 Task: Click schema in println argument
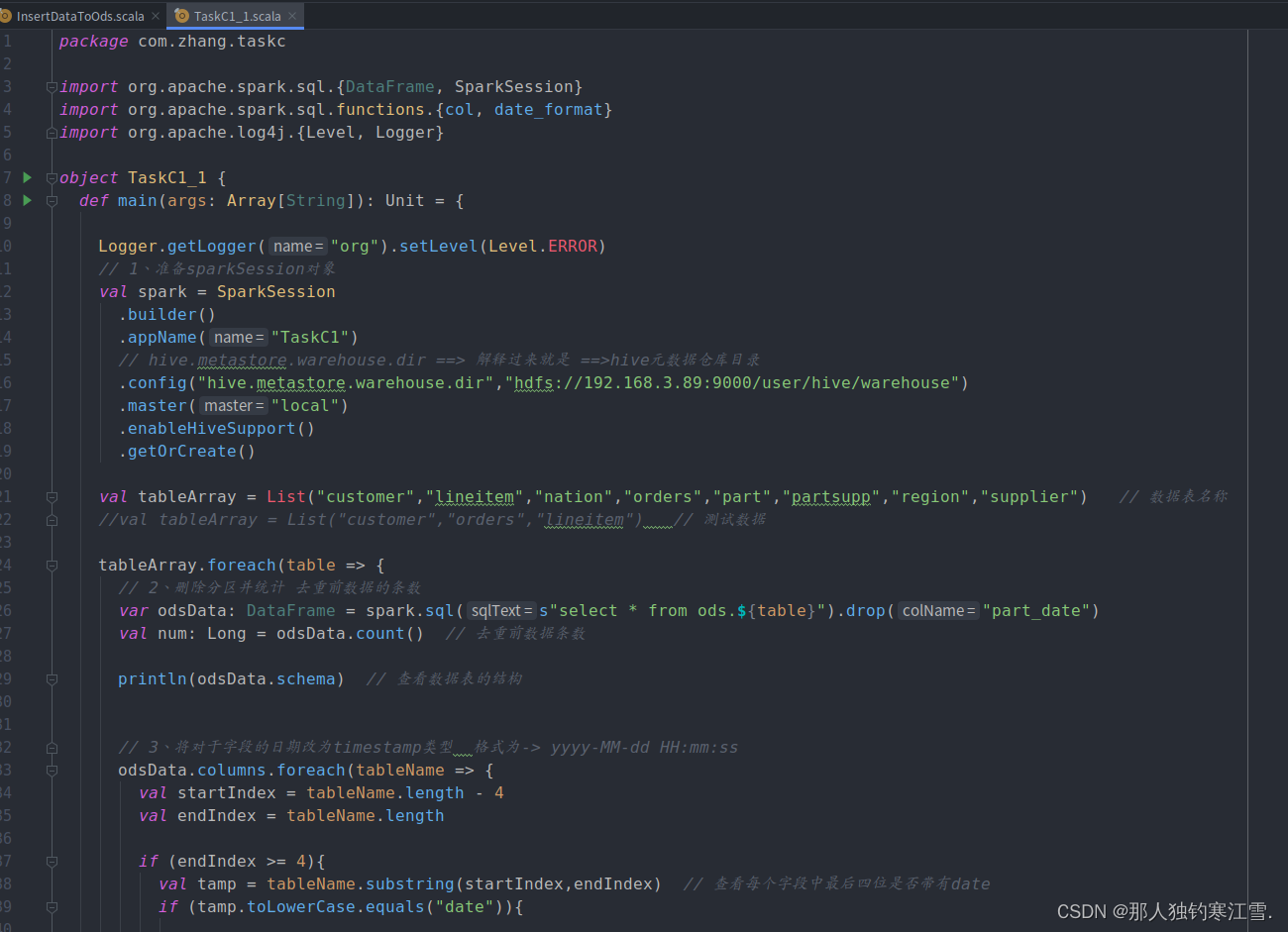point(306,679)
